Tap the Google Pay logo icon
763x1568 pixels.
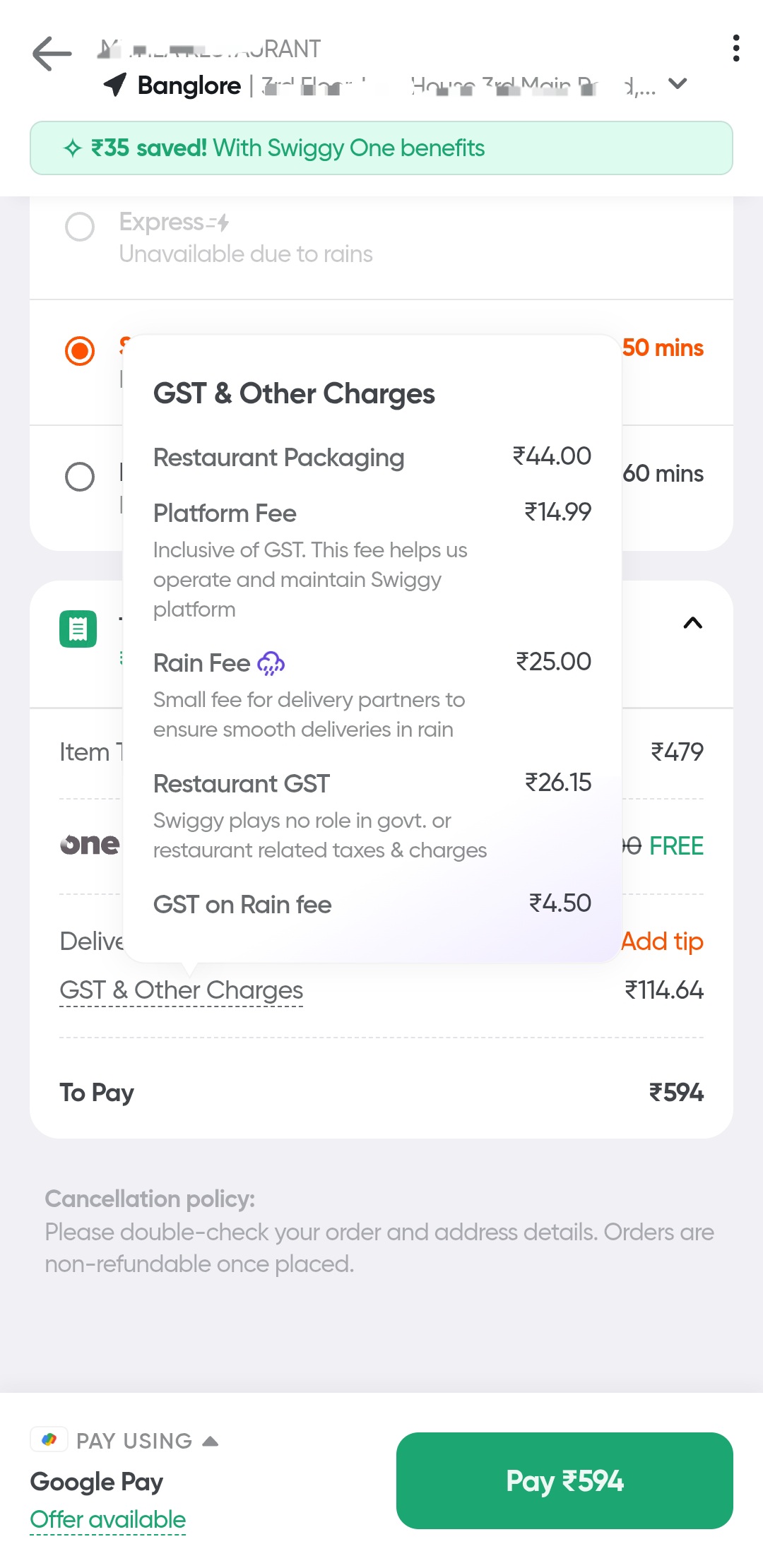[49, 1439]
